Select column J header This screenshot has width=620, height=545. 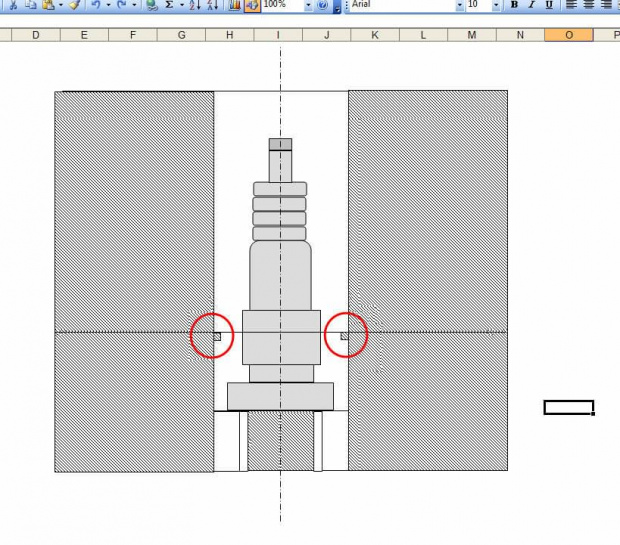tap(327, 35)
